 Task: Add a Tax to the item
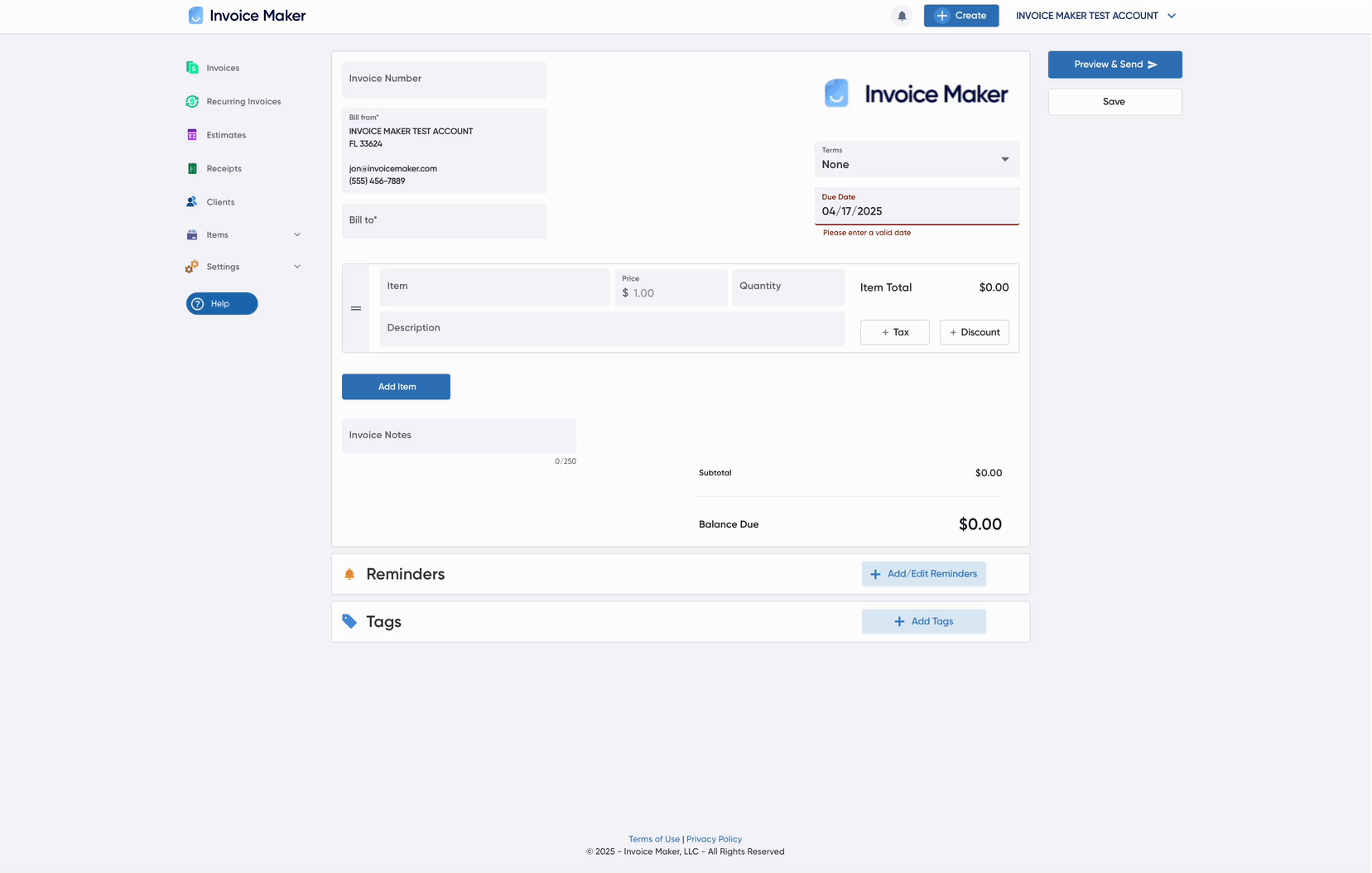coord(894,332)
